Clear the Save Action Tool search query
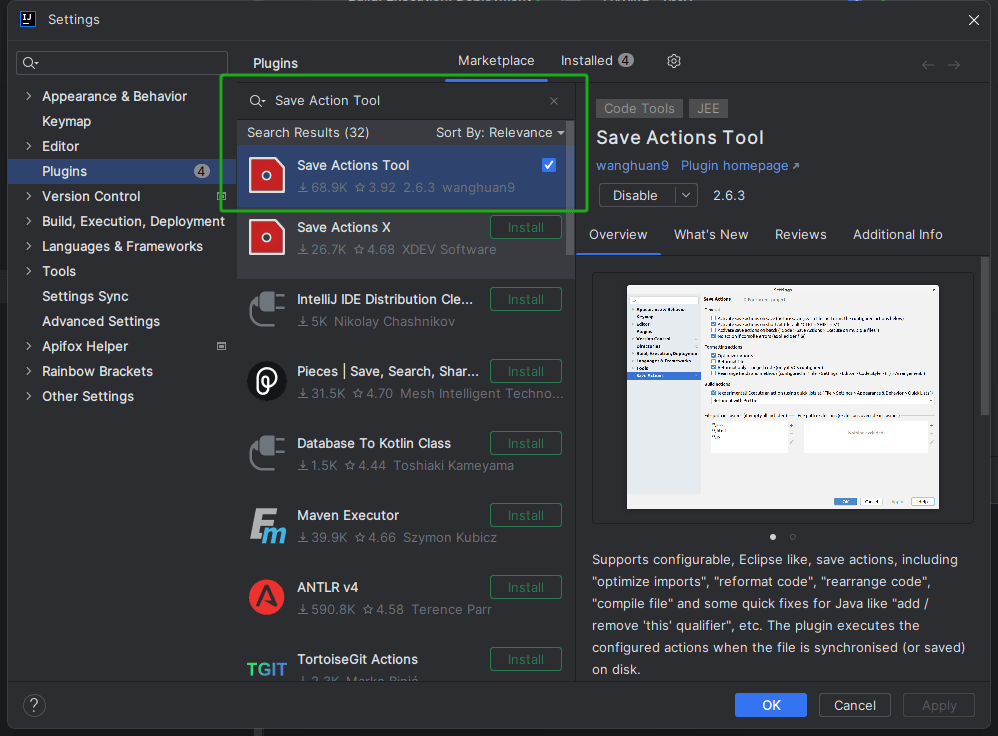The width and height of the screenshot is (998, 736). (x=553, y=101)
